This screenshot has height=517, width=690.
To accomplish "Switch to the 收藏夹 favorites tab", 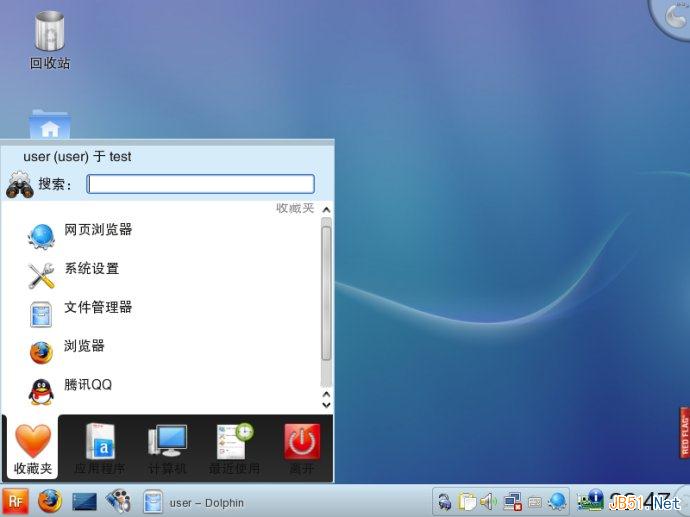I will coord(32,449).
